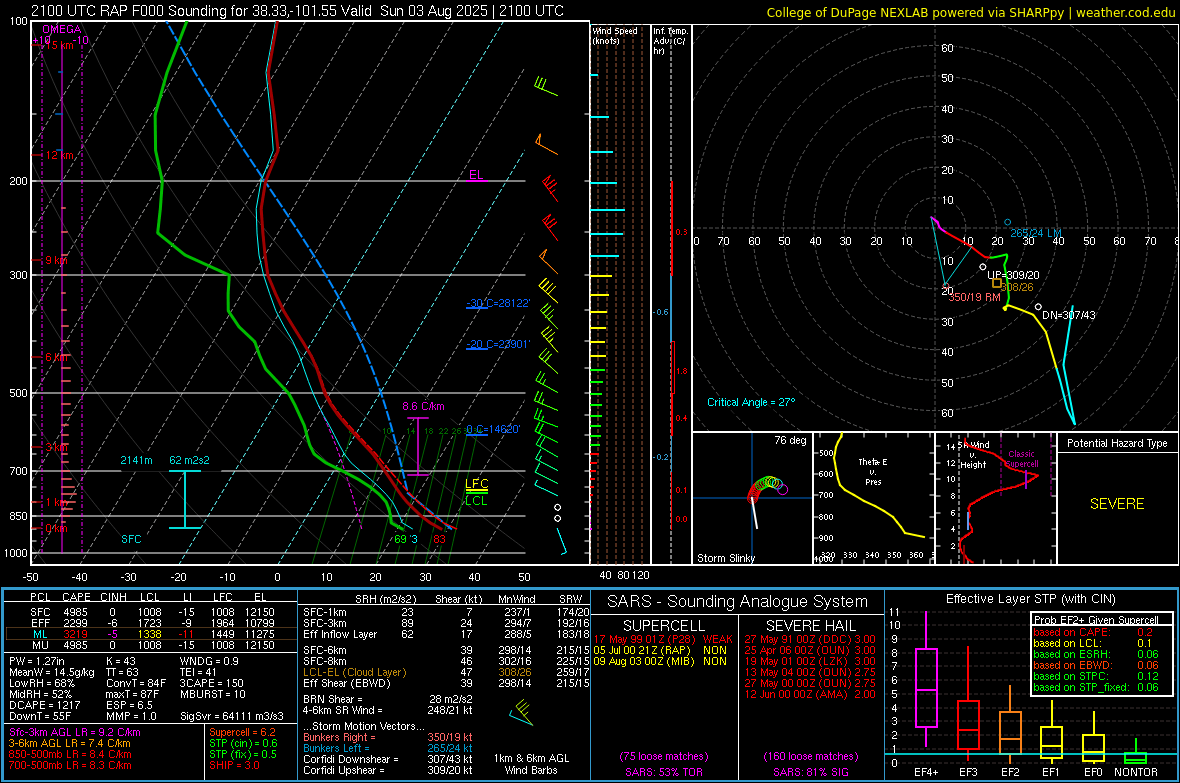The width and height of the screenshot is (1180, 783).
Task: Click the surface dewpoint value 69
Action: click(400, 539)
